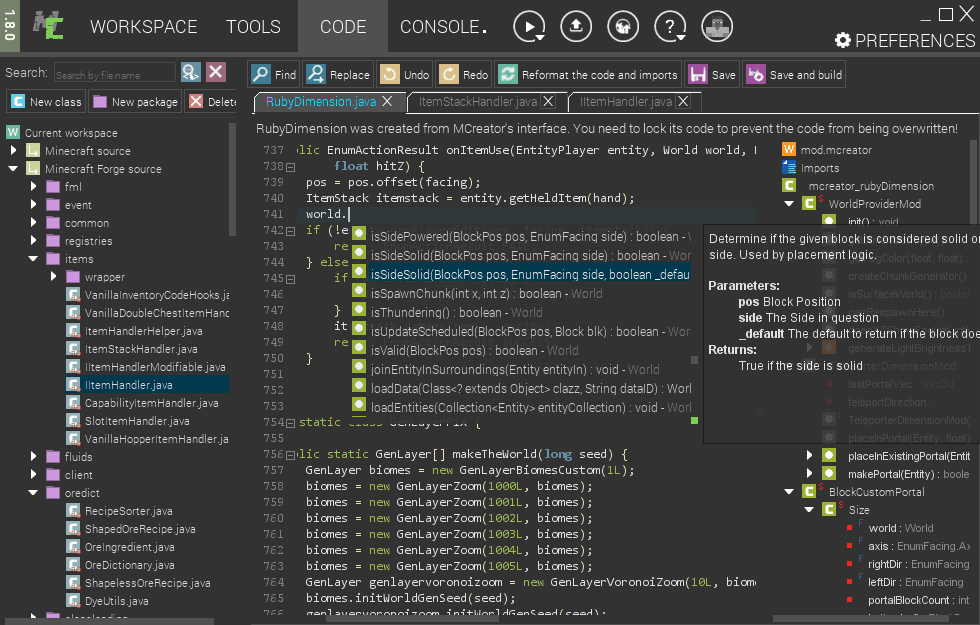
Task: Click the question mark help icon
Action: (668, 26)
